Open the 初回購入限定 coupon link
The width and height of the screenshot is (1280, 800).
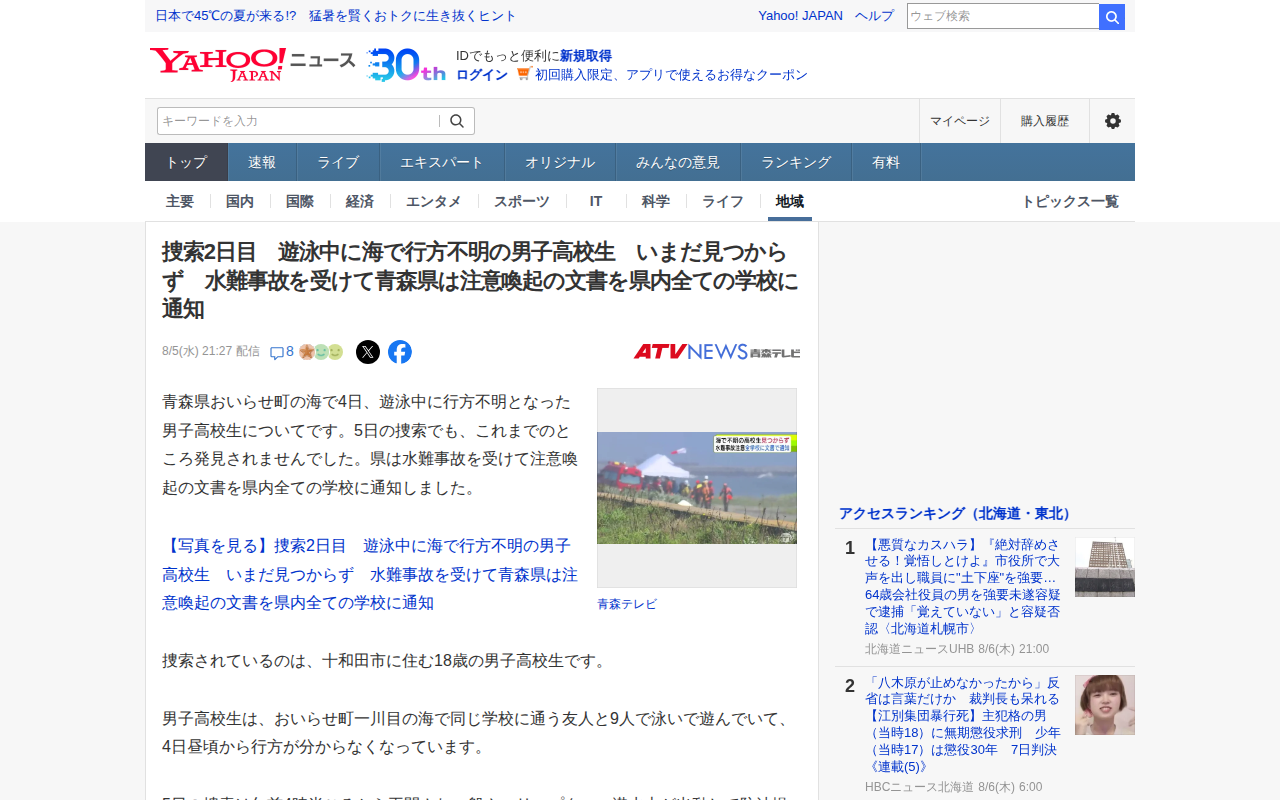[671, 75]
